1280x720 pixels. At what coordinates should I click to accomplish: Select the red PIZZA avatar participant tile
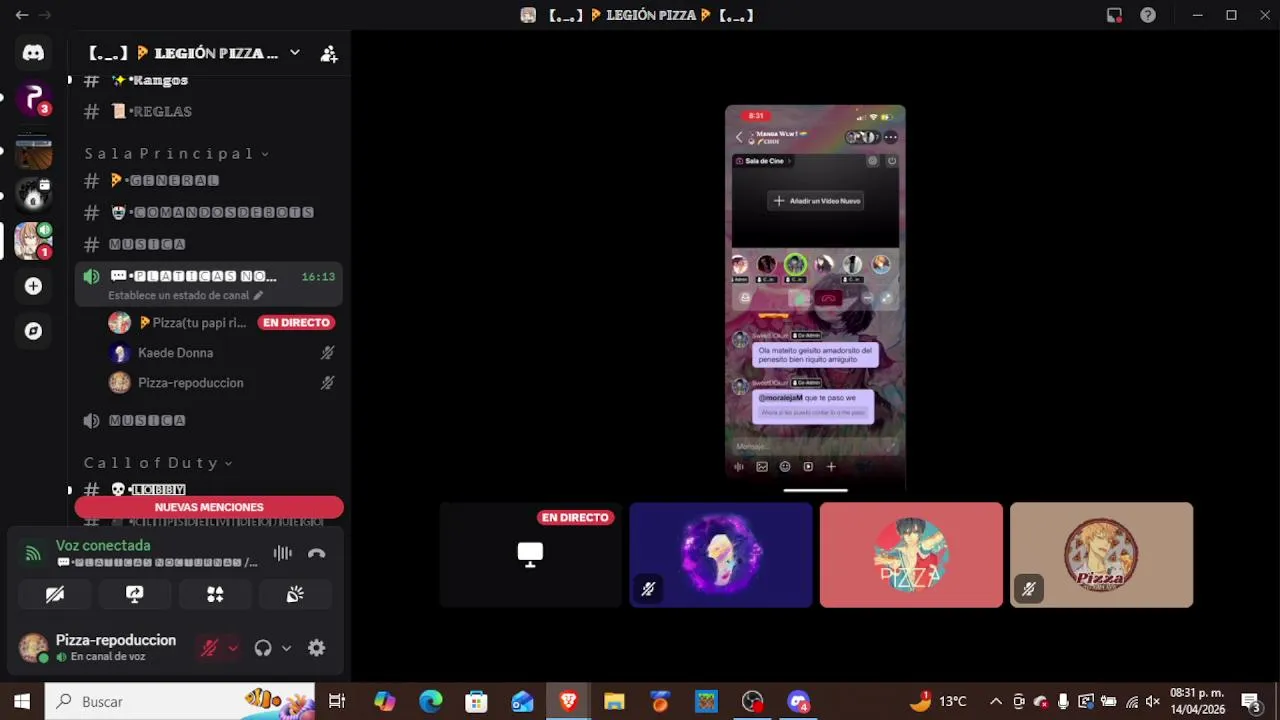(911, 555)
